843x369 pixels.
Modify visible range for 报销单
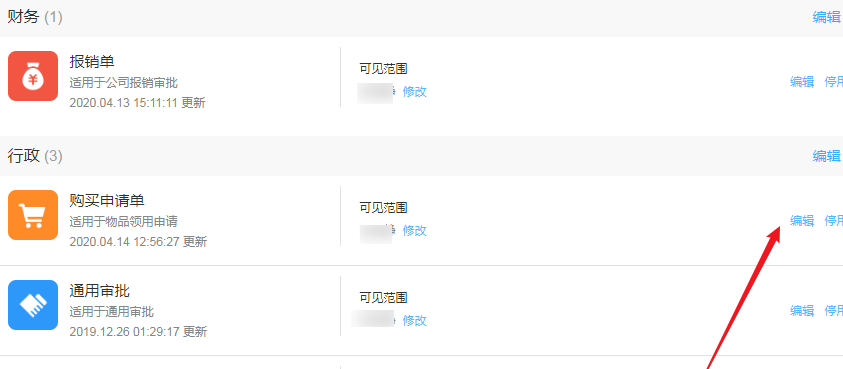(415, 91)
